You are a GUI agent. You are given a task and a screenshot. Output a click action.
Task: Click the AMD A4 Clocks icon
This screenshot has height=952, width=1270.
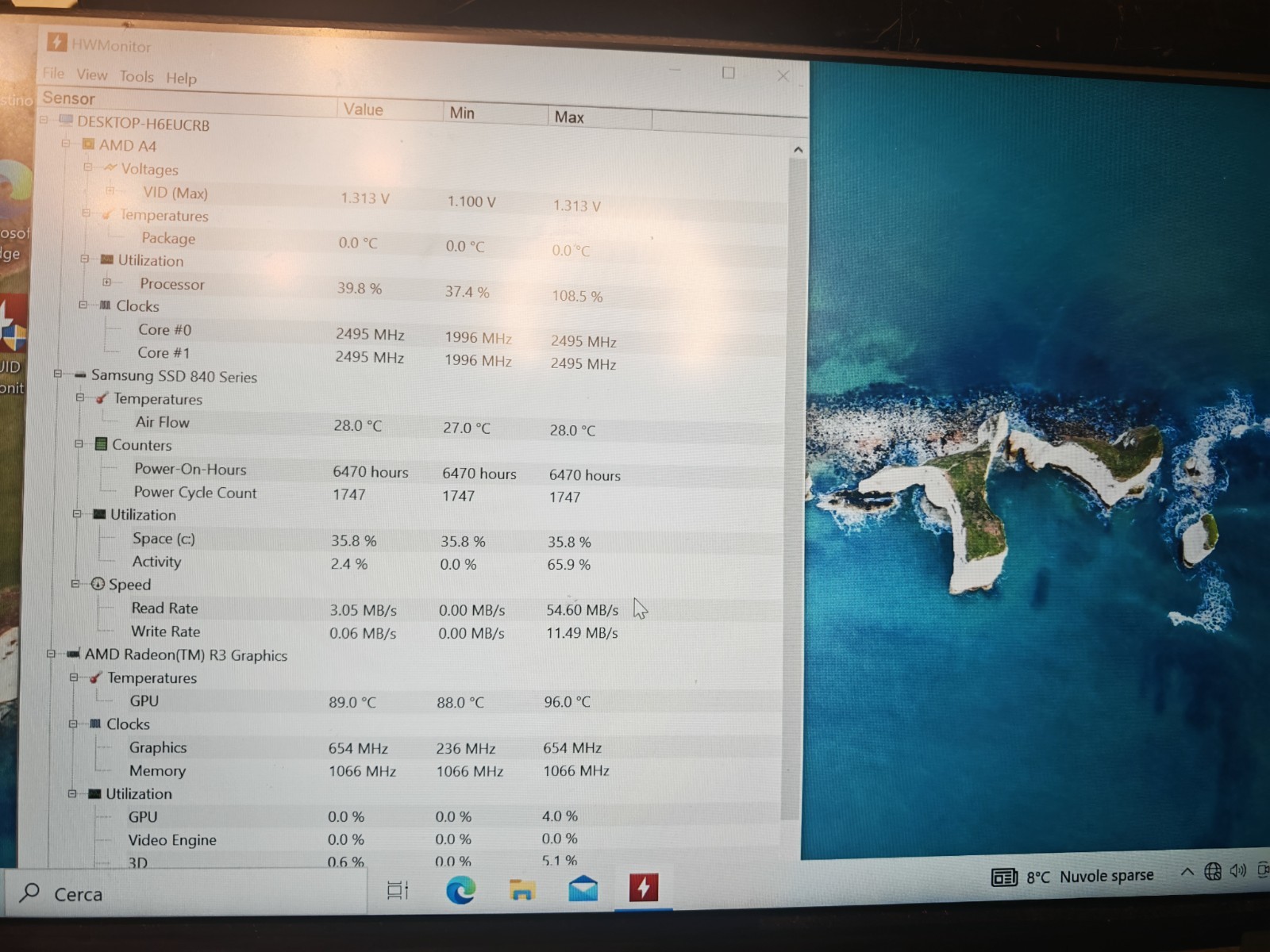(105, 305)
